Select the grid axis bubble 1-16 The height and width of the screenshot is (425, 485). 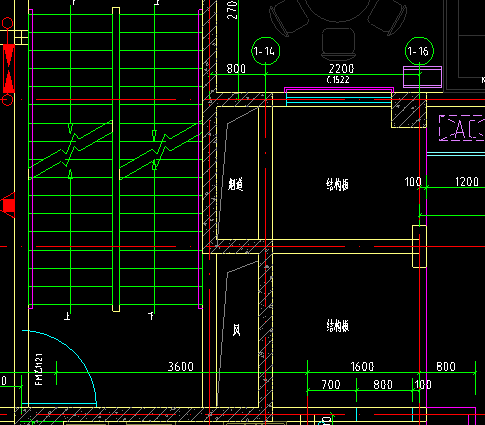419,51
